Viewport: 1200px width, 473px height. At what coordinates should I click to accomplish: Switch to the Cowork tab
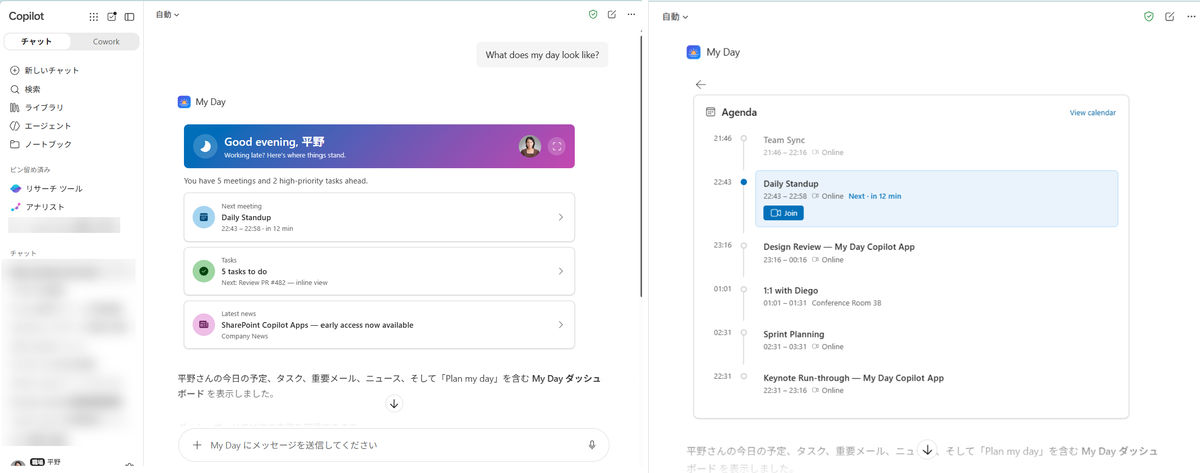[106, 42]
